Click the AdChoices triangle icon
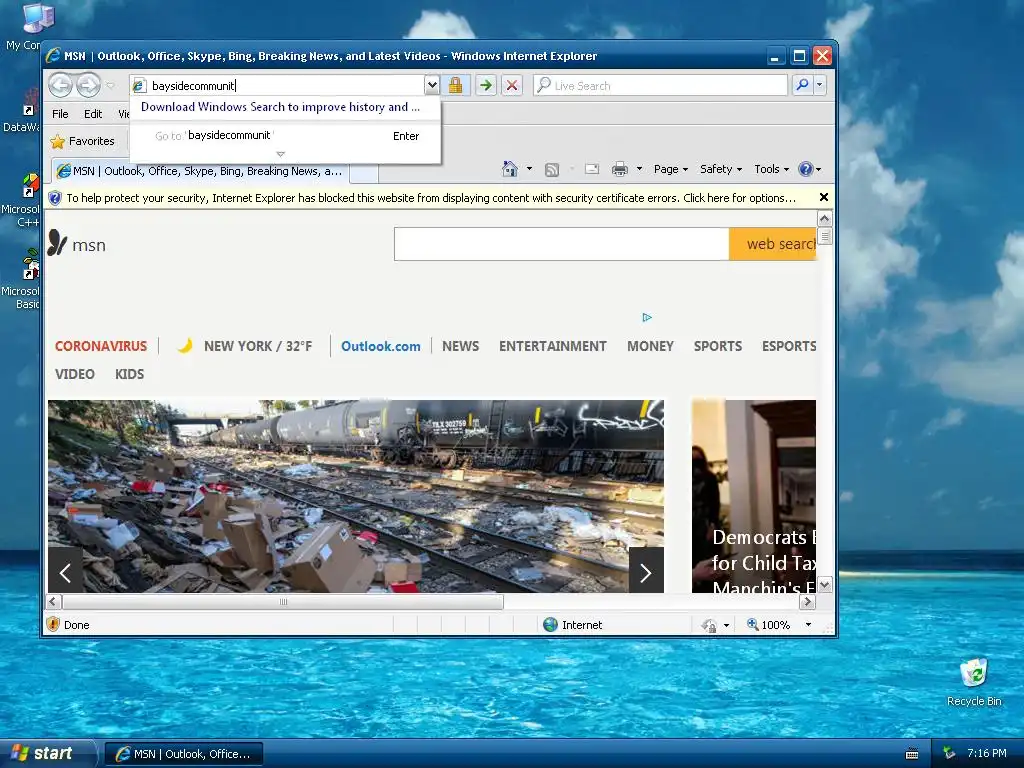The image size is (1024, 768). pyautogui.click(x=647, y=317)
